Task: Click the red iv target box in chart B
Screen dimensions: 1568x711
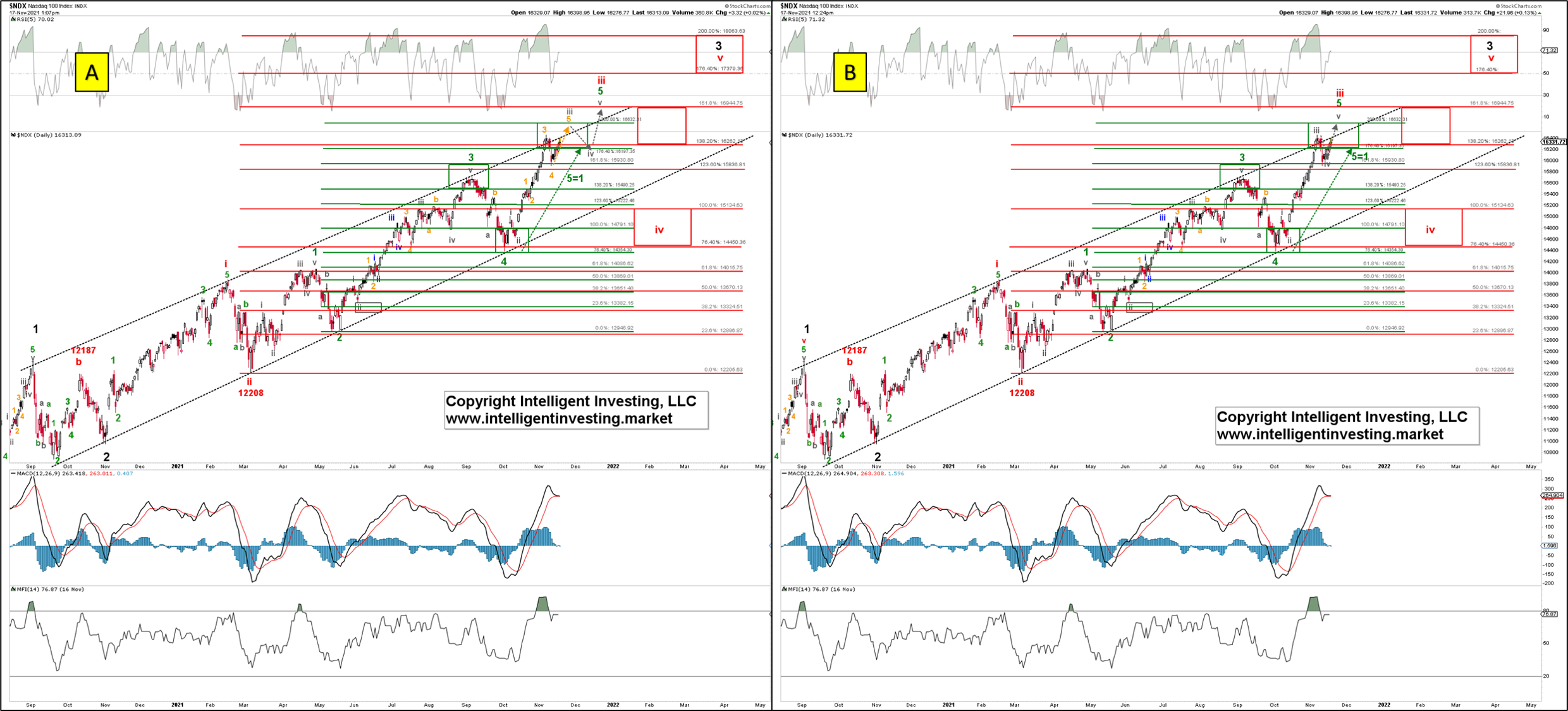Action: (x=1433, y=228)
